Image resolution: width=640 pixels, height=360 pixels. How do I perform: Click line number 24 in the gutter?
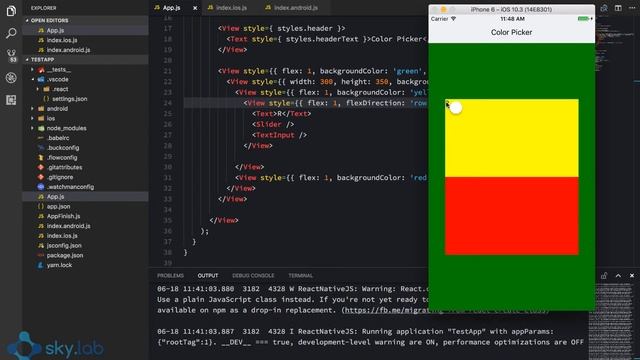(x=167, y=103)
